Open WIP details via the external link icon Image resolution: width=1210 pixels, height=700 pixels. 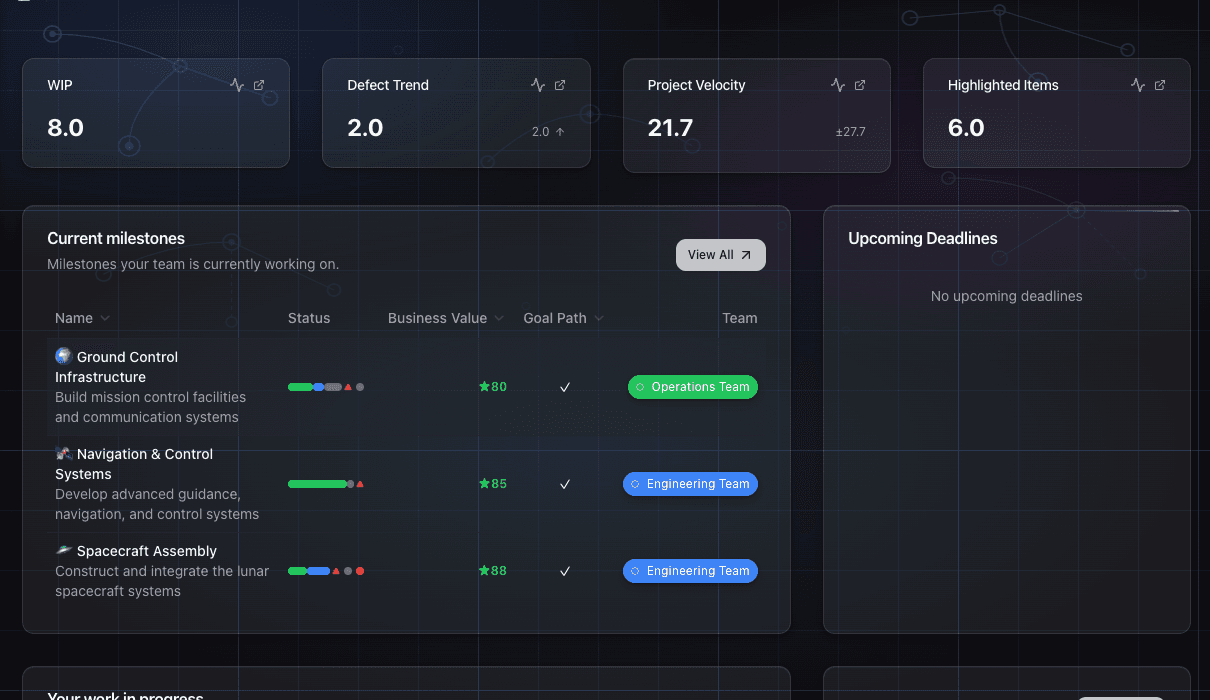(x=260, y=85)
